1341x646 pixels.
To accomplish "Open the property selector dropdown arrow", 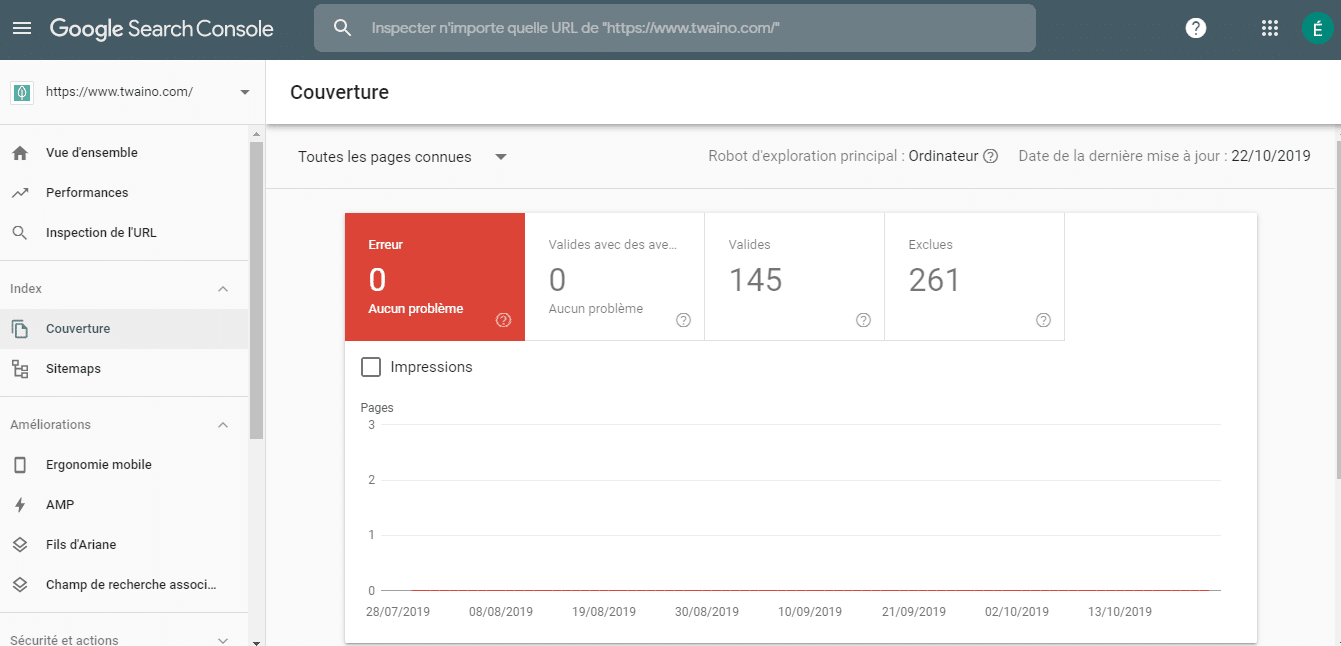I will 245,92.
